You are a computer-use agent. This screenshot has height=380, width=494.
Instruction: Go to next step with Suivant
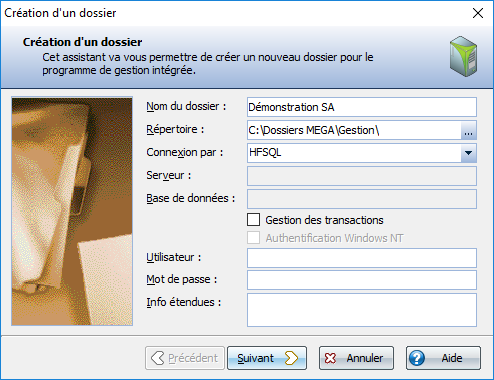(x=267, y=358)
